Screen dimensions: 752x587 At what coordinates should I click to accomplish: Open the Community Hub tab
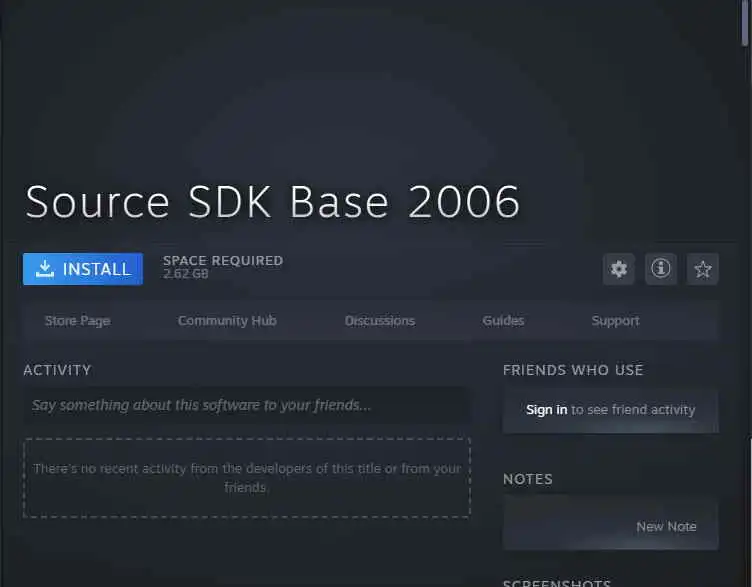(227, 321)
